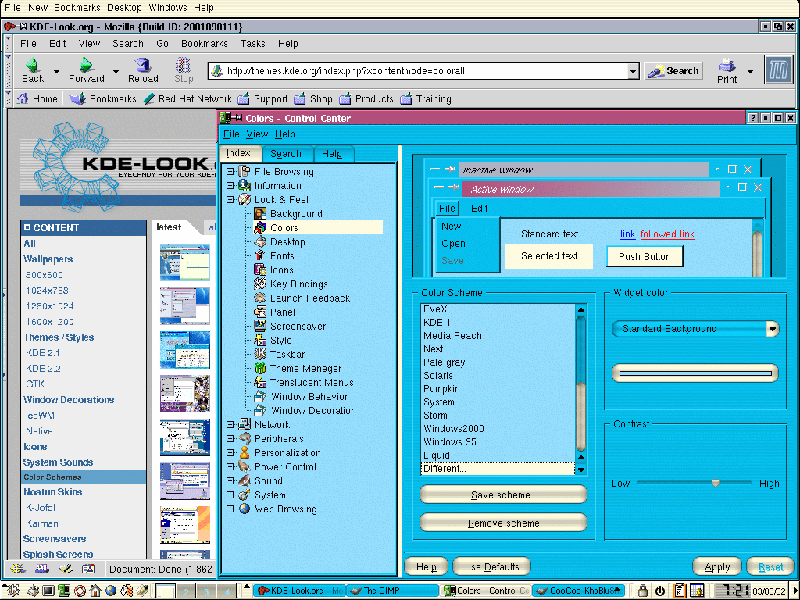Switch to the Search tab in Control Center
This screenshot has width=800, height=600.
coord(286,154)
